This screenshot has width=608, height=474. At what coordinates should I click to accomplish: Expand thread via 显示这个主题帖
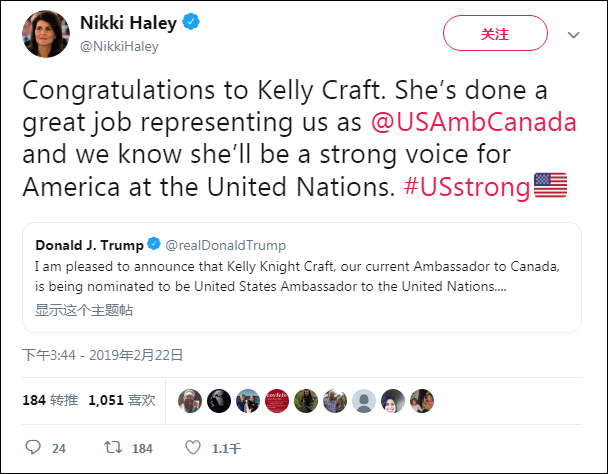84,310
